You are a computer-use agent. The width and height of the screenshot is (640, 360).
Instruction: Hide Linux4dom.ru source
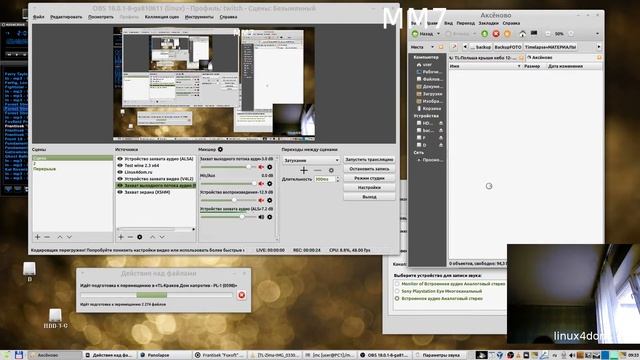[120, 172]
